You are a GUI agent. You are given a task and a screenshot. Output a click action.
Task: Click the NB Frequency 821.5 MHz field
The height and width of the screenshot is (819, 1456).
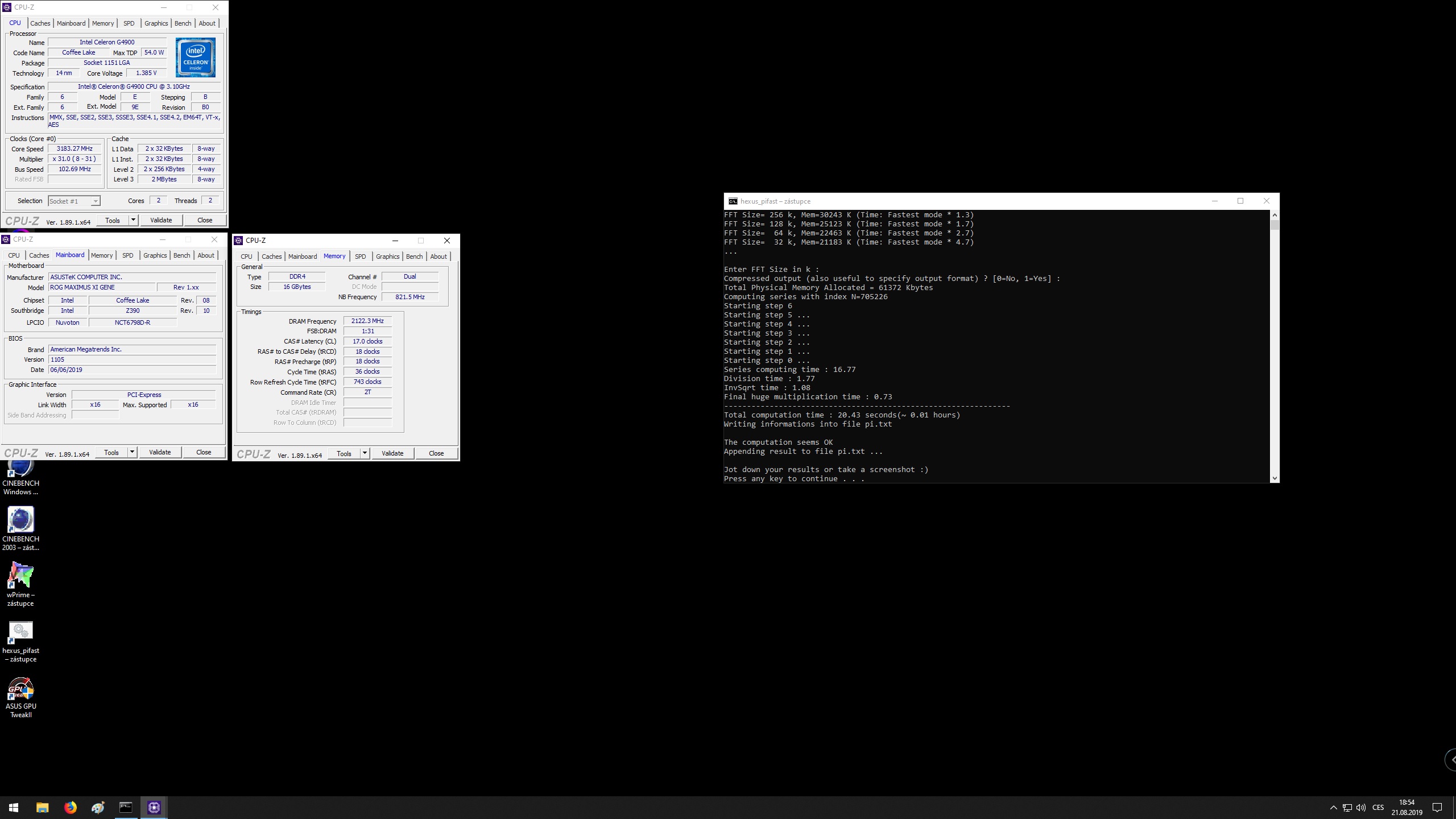pos(409,297)
